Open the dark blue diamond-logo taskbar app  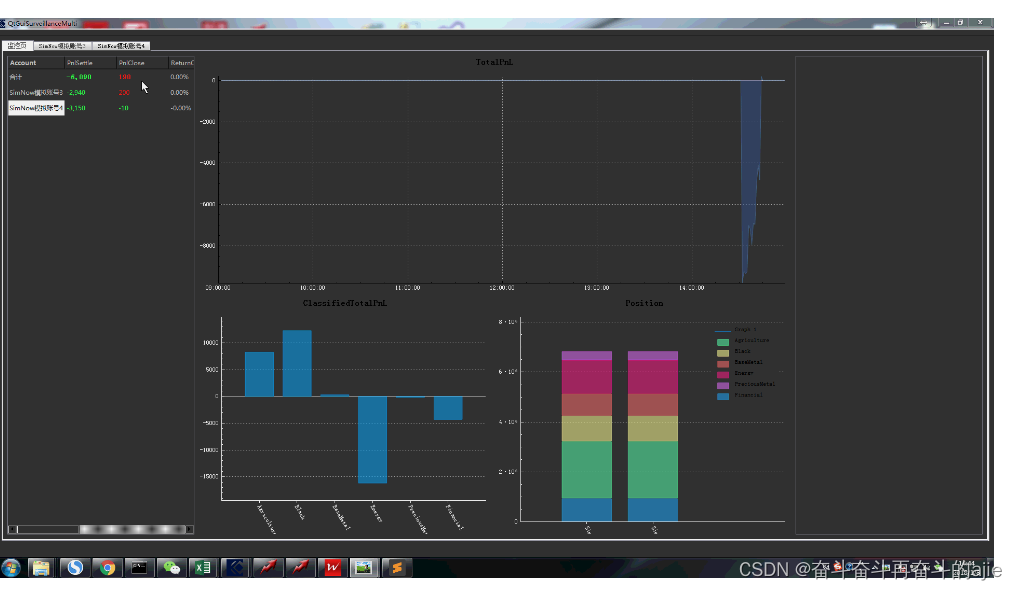[235, 568]
